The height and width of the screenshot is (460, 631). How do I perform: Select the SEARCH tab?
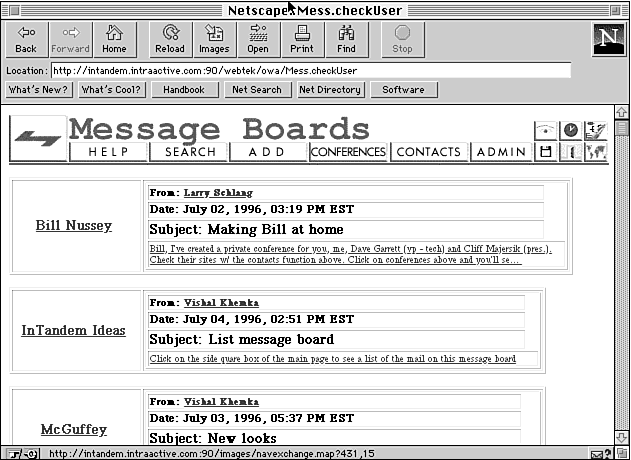tap(190, 152)
